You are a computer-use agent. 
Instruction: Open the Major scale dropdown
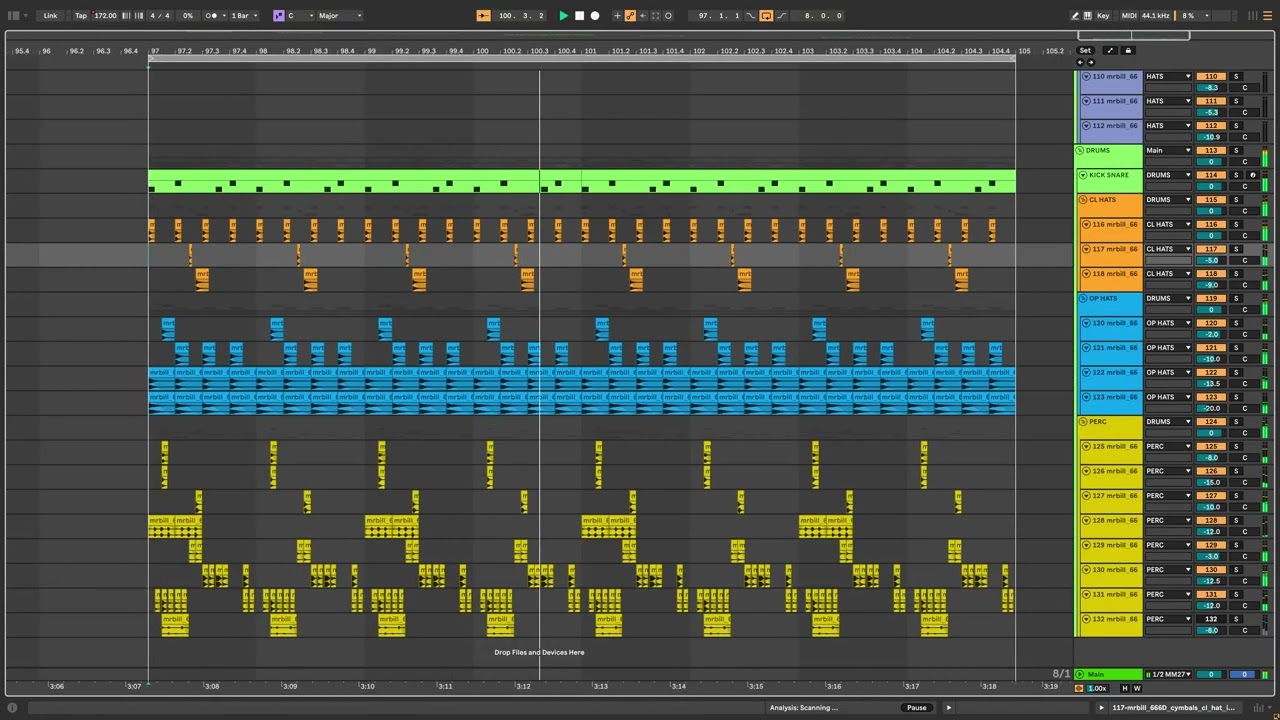coord(340,16)
